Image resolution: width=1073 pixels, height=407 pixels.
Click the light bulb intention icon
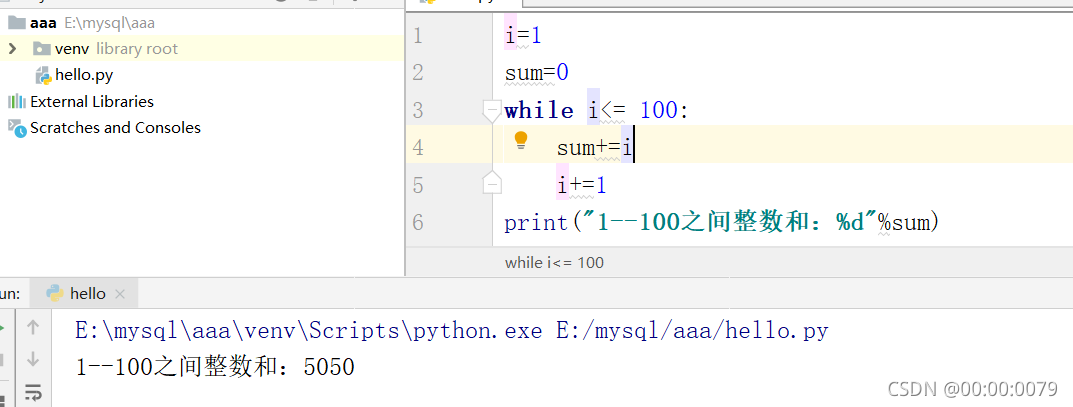point(521,141)
